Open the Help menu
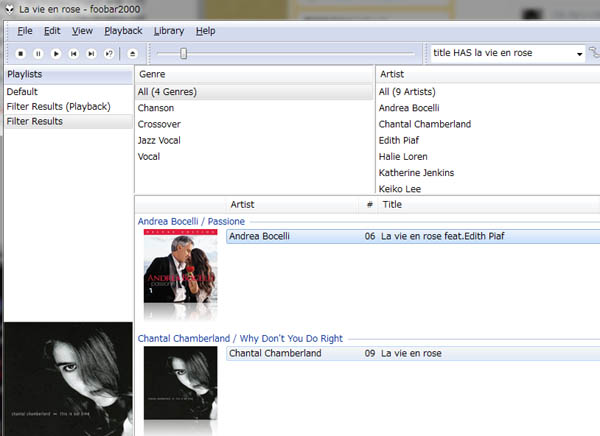 click(205, 31)
